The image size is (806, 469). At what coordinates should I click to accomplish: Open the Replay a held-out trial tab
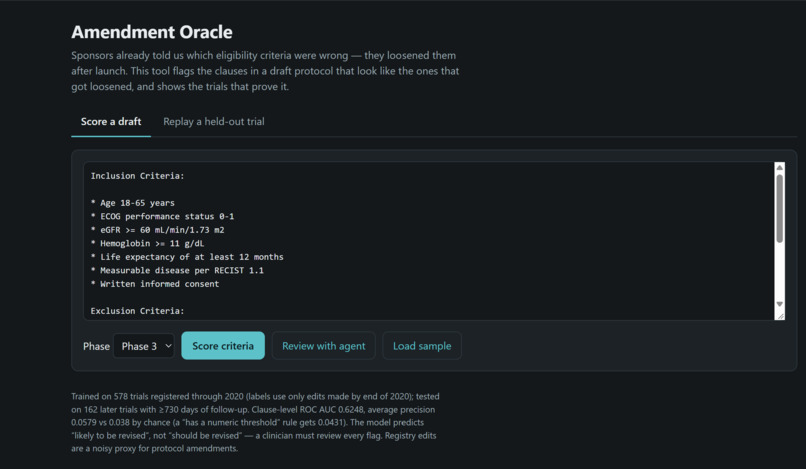click(x=214, y=122)
